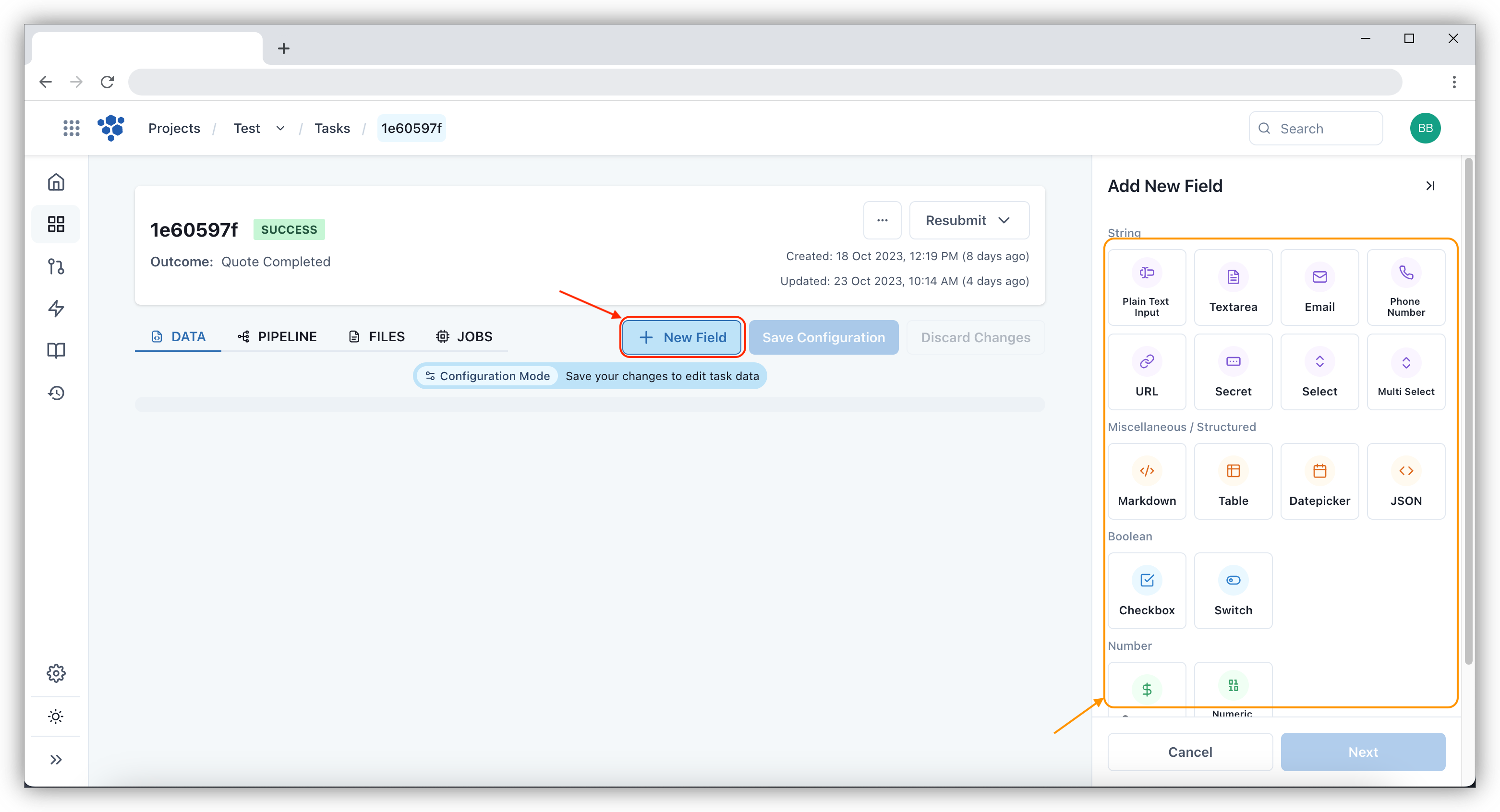This screenshot has width=1500, height=812.
Task: Click the New Field button
Action: point(682,337)
